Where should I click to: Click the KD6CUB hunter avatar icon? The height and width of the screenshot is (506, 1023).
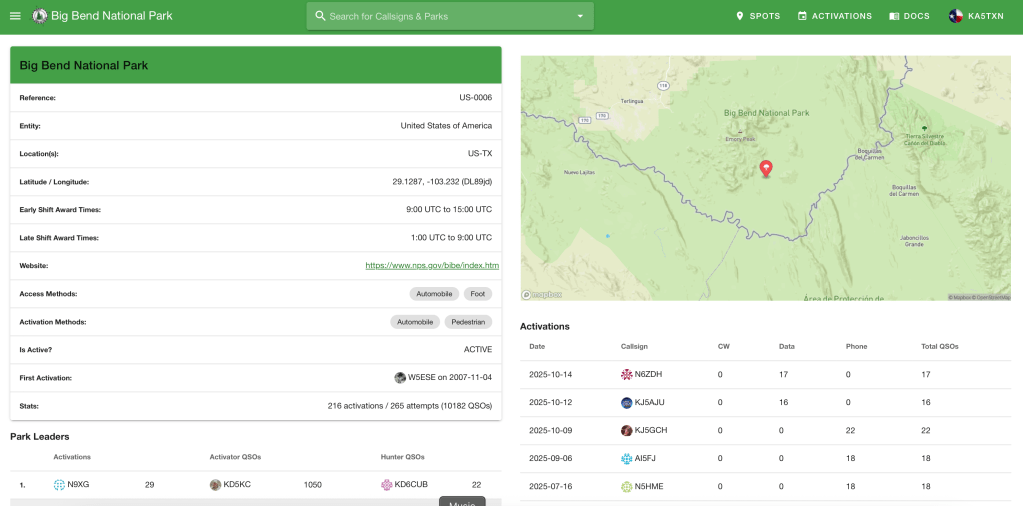tap(387, 485)
